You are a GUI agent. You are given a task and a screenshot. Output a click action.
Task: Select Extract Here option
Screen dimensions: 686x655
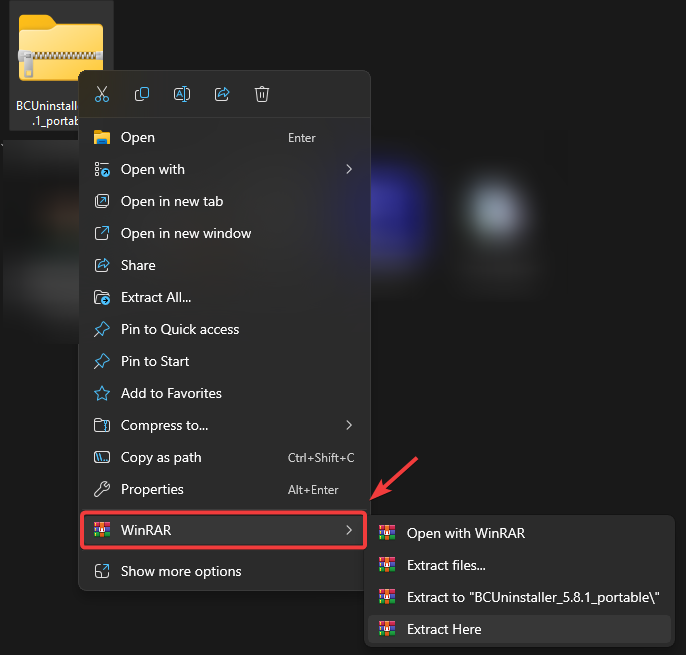pos(519,629)
